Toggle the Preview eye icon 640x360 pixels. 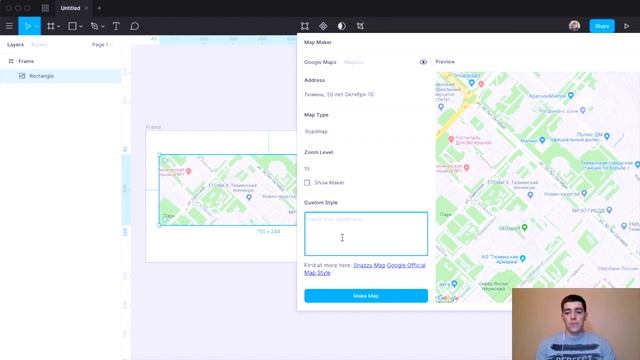423,62
